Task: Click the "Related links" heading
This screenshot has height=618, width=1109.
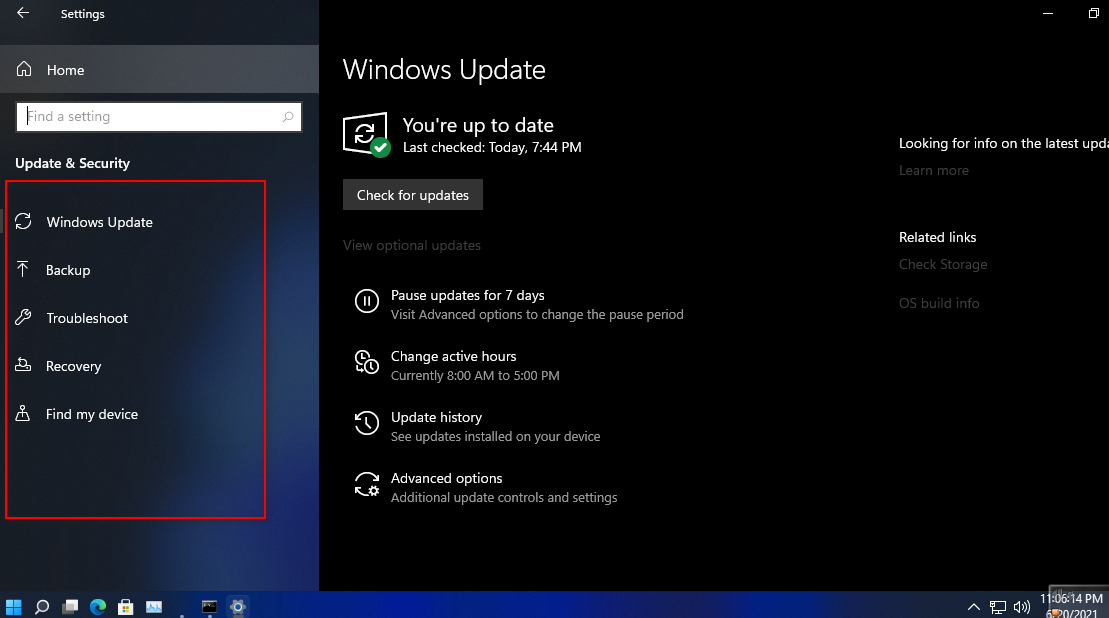Action: coord(937,238)
